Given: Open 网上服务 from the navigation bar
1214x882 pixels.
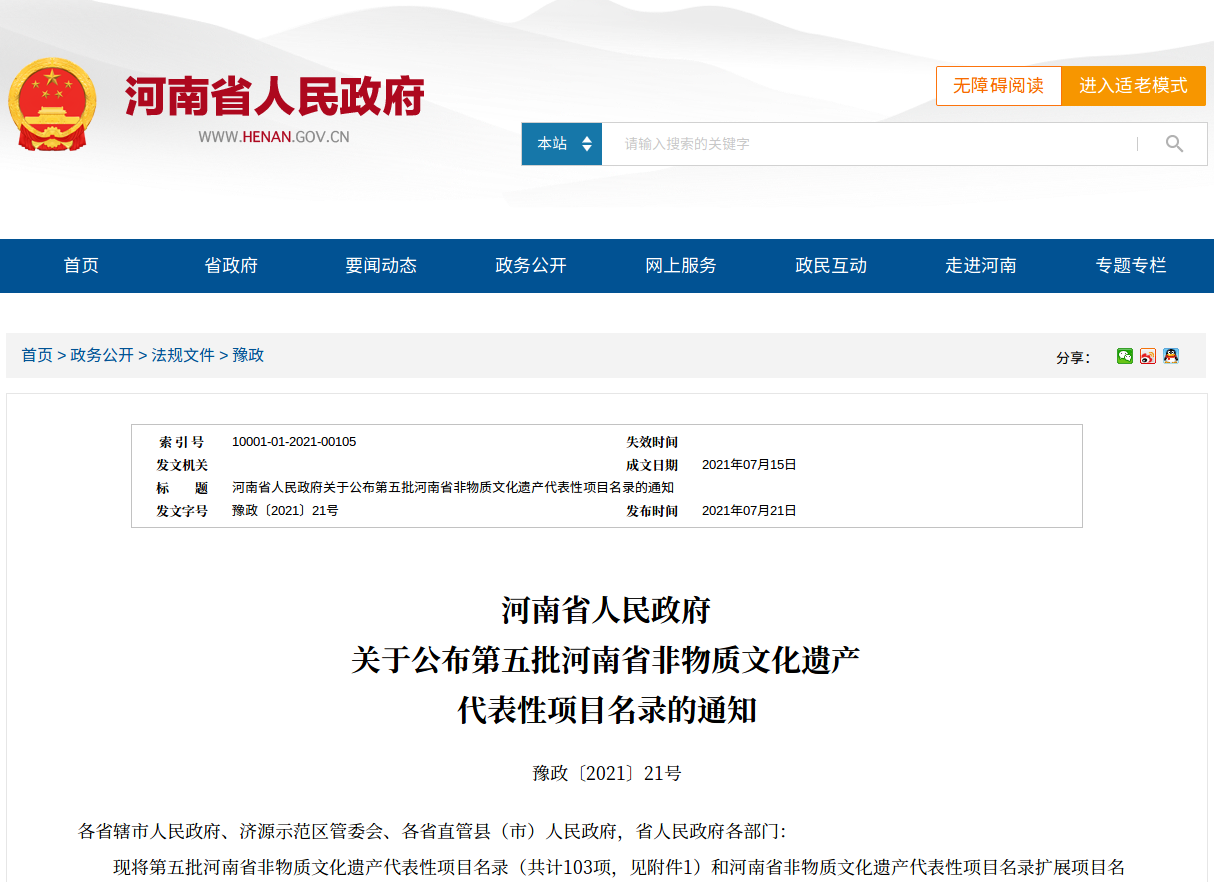Looking at the screenshot, I should [681, 266].
